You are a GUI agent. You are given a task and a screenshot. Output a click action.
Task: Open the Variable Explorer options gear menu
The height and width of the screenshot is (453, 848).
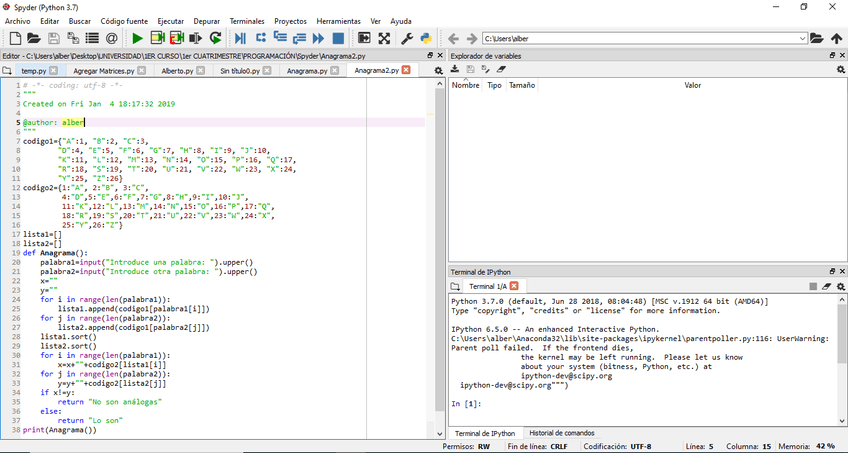(840, 70)
